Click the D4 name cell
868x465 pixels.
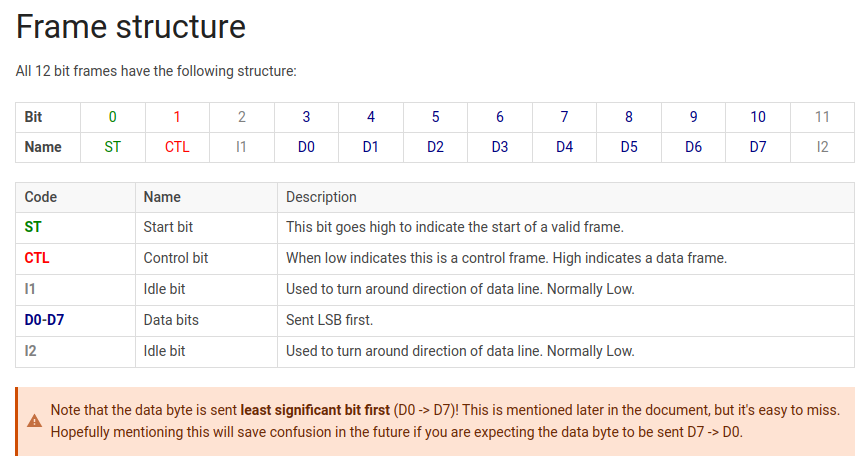[565, 147]
